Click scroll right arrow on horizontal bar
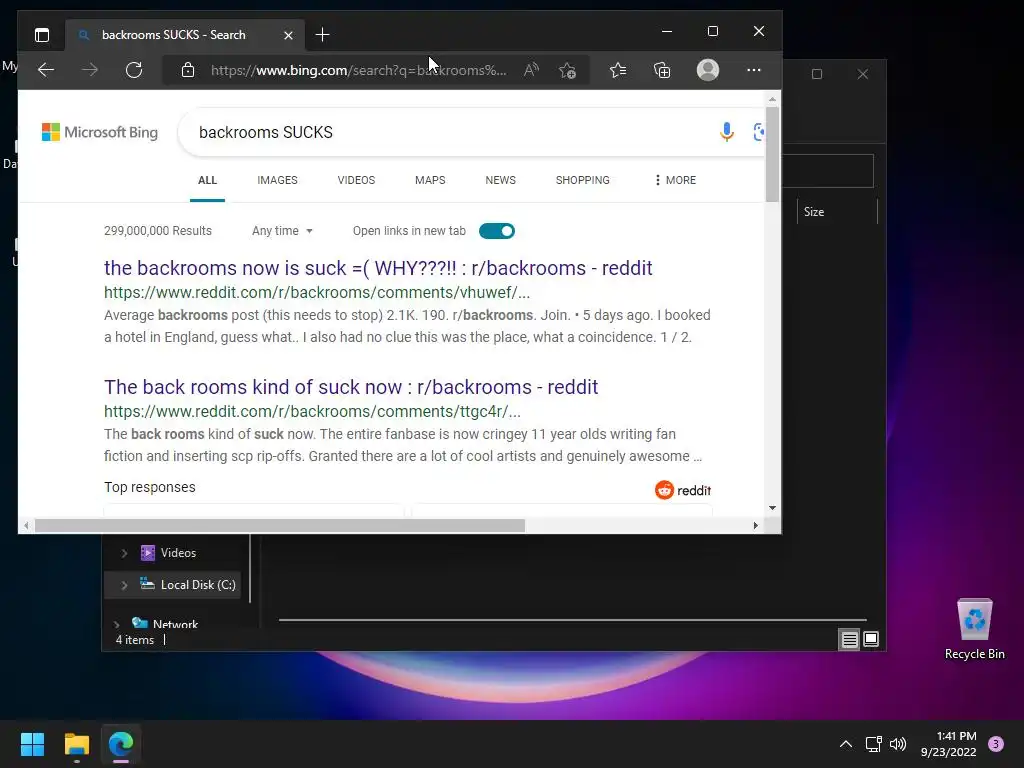Image resolution: width=1024 pixels, height=768 pixels. (756, 526)
